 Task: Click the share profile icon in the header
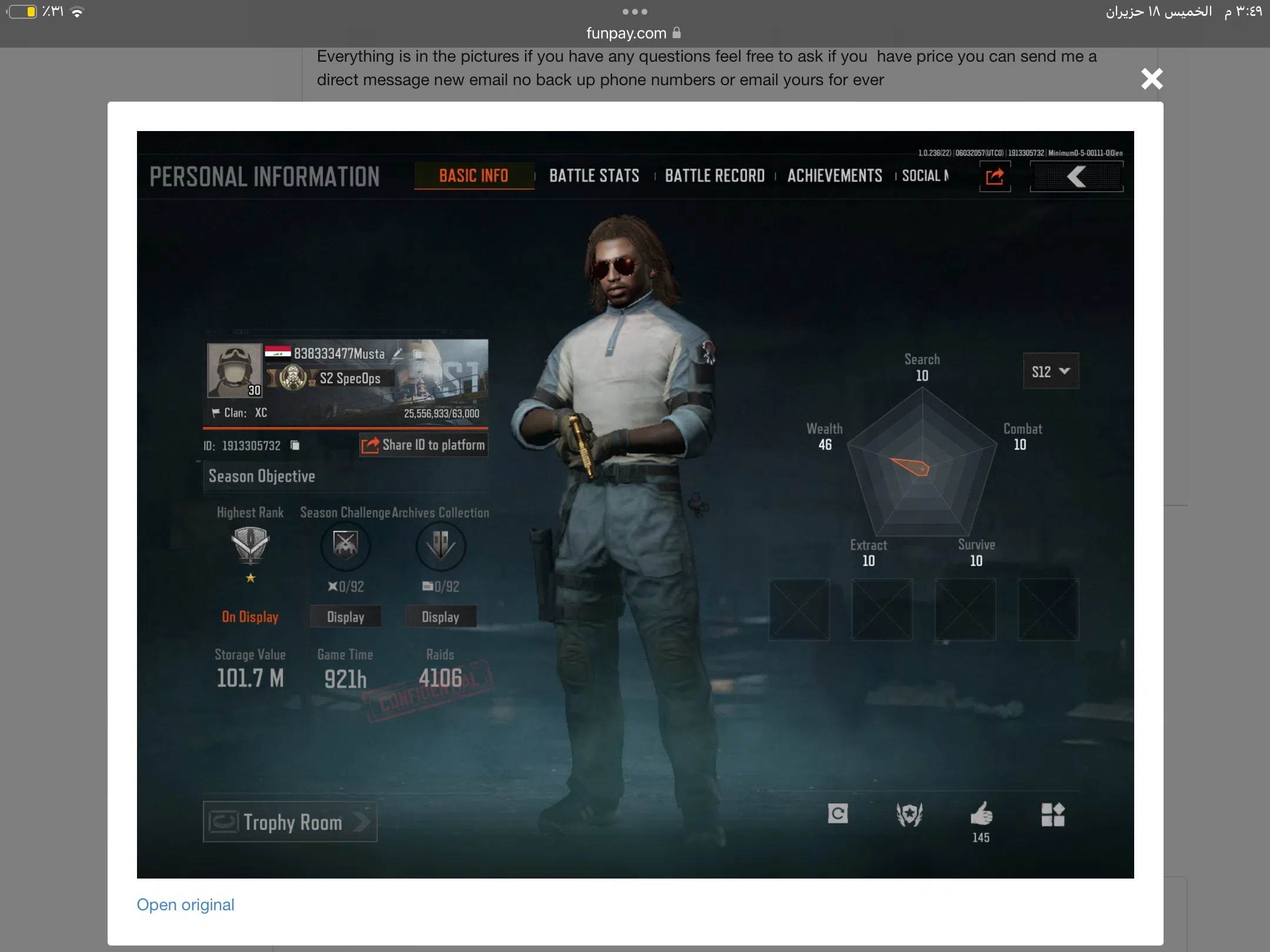point(995,176)
